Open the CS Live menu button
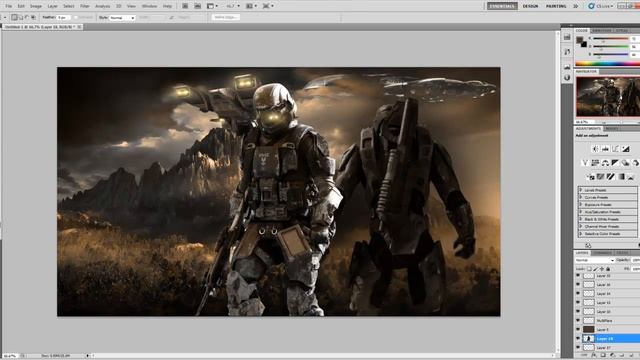This screenshot has height=360, width=640. (601, 6)
